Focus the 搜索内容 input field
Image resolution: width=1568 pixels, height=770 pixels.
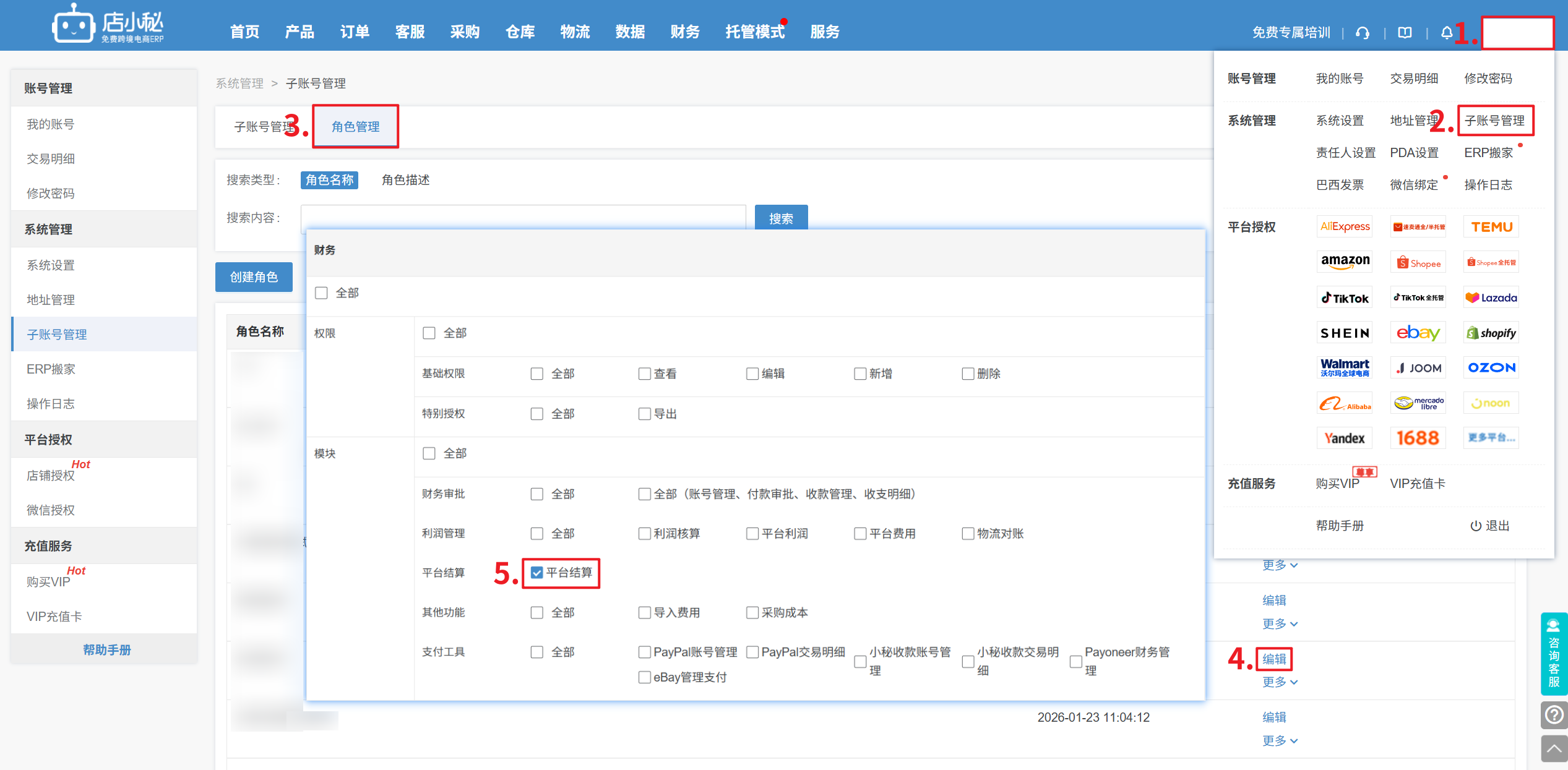(523, 218)
